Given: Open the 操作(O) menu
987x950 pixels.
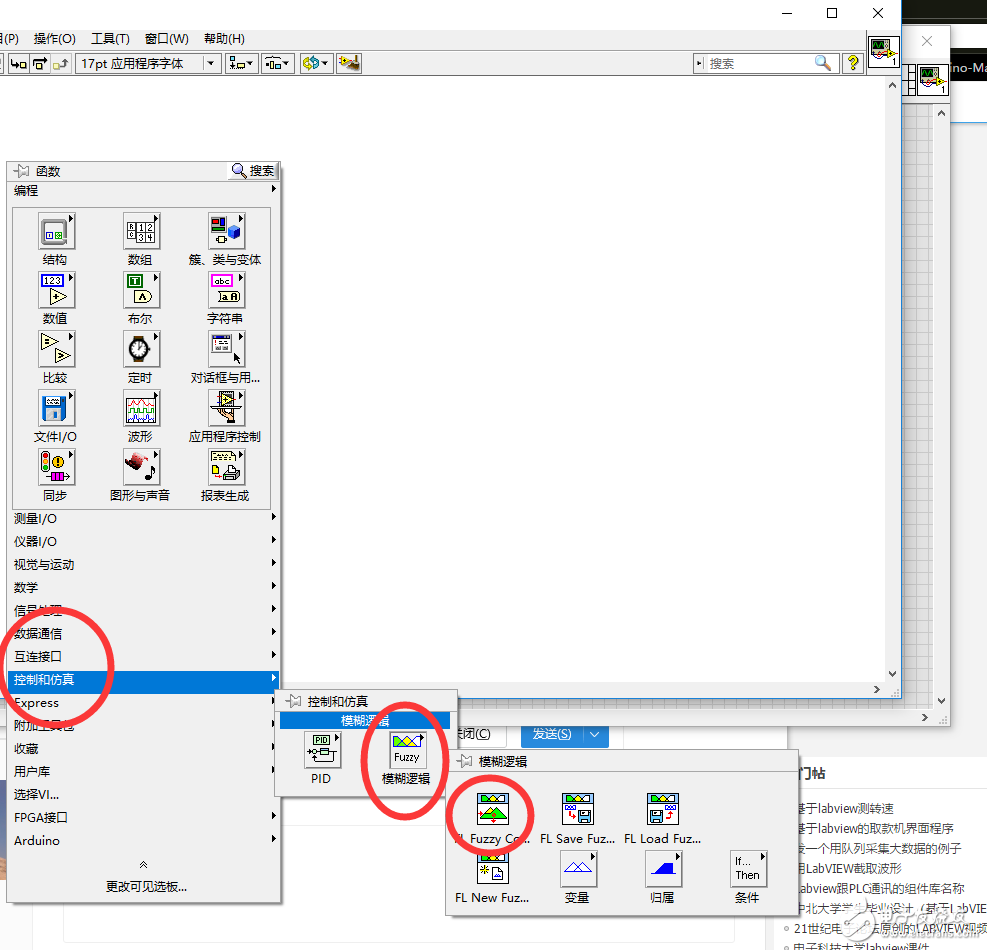Looking at the screenshot, I should pyautogui.click(x=55, y=39).
